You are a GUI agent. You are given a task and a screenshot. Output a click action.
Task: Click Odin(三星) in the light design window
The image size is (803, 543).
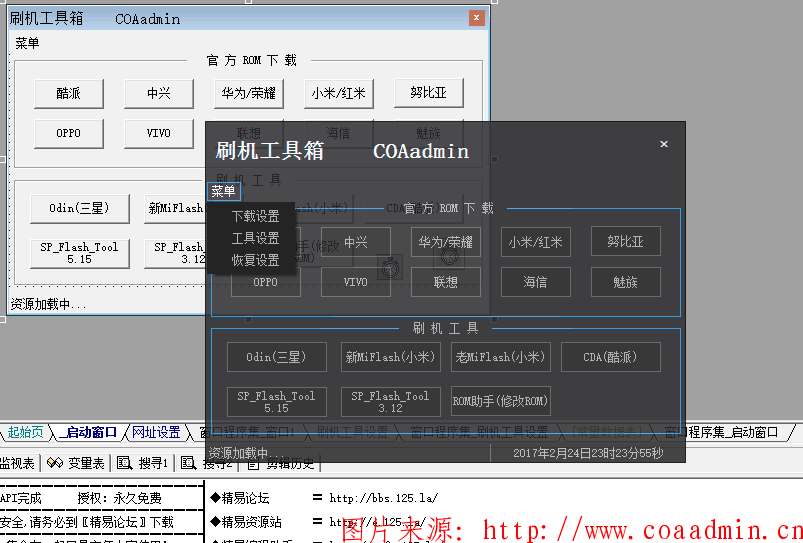79,208
